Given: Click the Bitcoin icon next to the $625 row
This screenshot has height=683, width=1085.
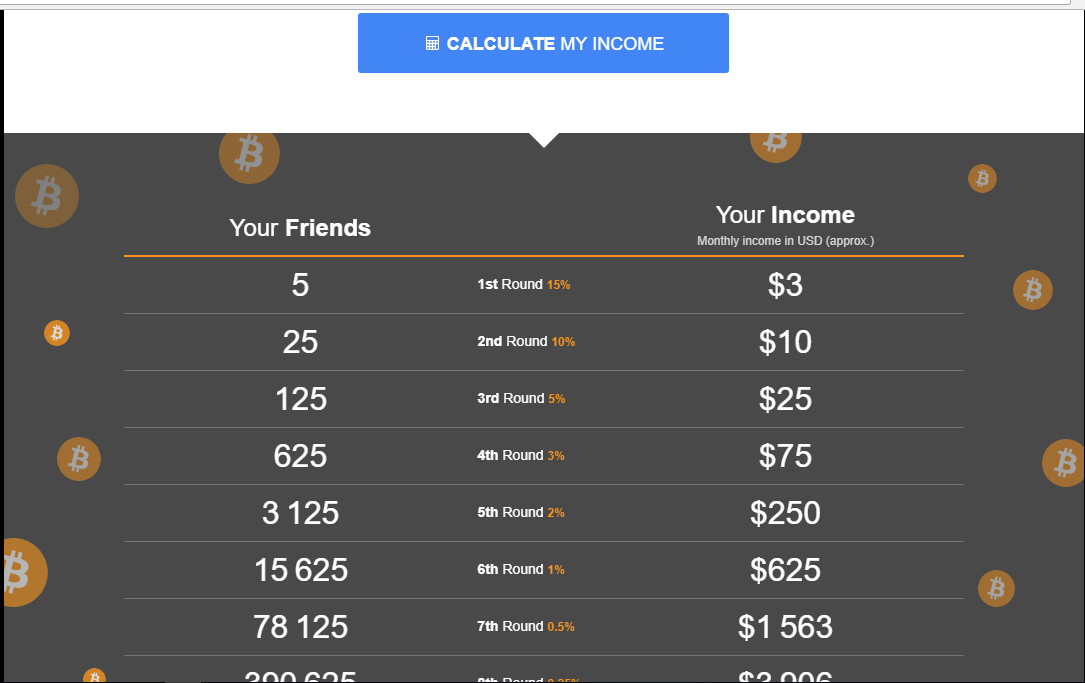Looking at the screenshot, I should (x=996, y=589).
